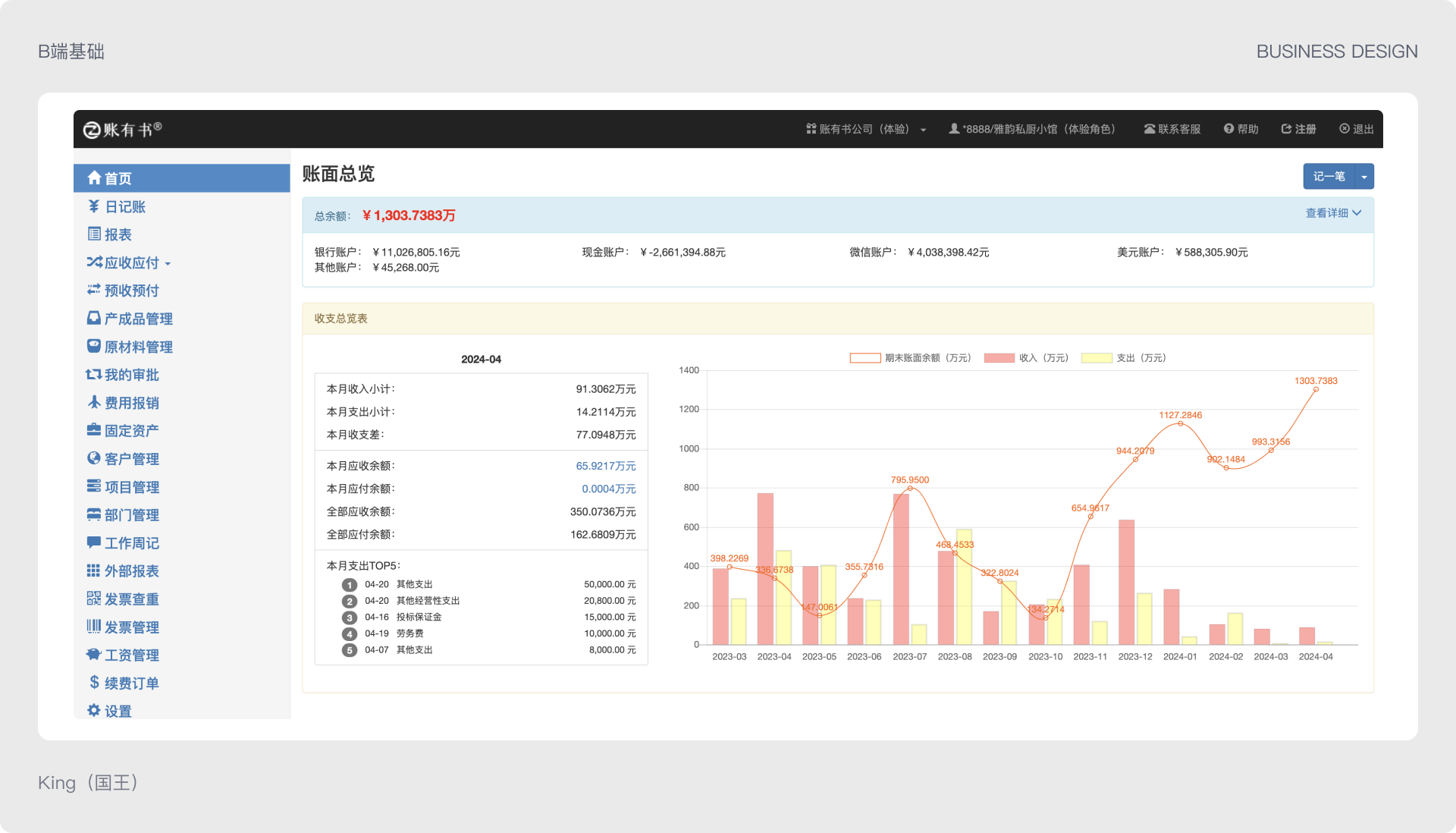The height and width of the screenshot is (833, 1456).
Task: Click the 2023-07 income bar in chart
Action: (x=901, y=569)
